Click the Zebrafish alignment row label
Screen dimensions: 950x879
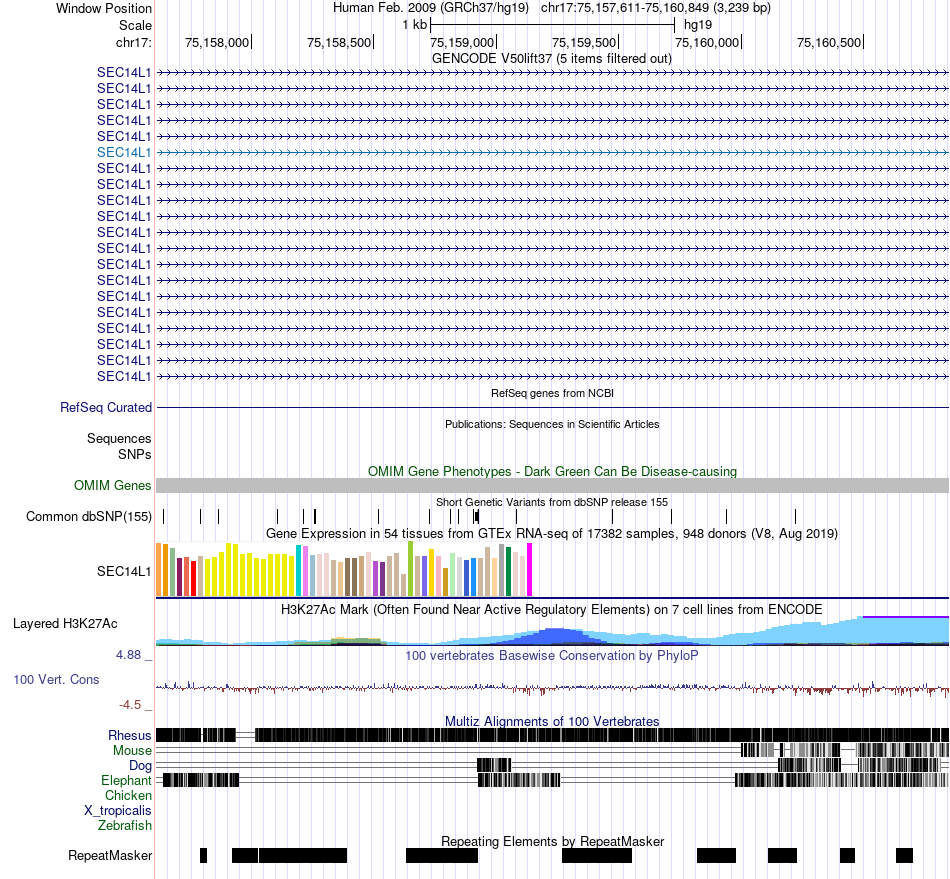coord(125,826)
